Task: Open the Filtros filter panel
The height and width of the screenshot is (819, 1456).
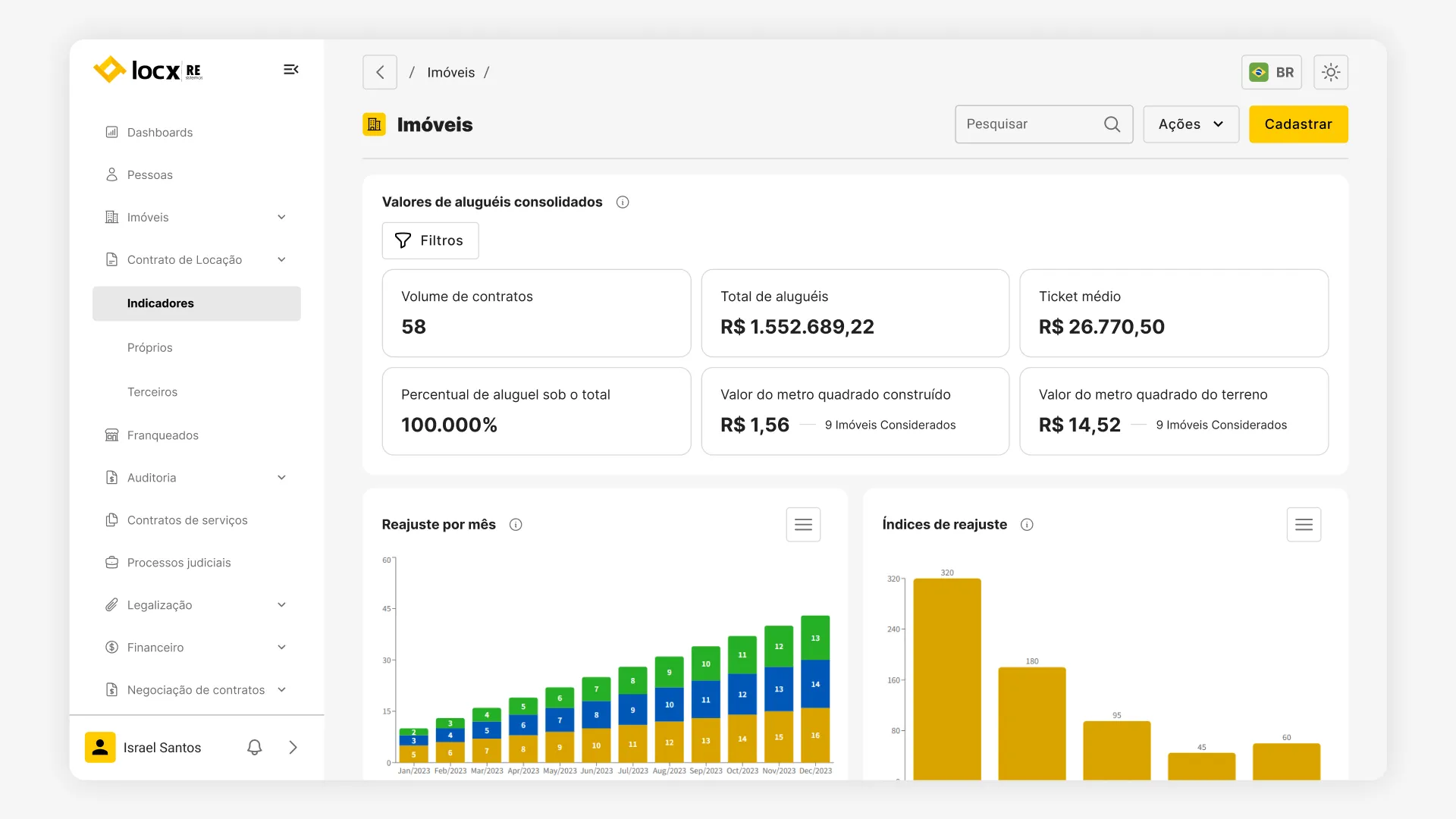Action: [430, 240]
